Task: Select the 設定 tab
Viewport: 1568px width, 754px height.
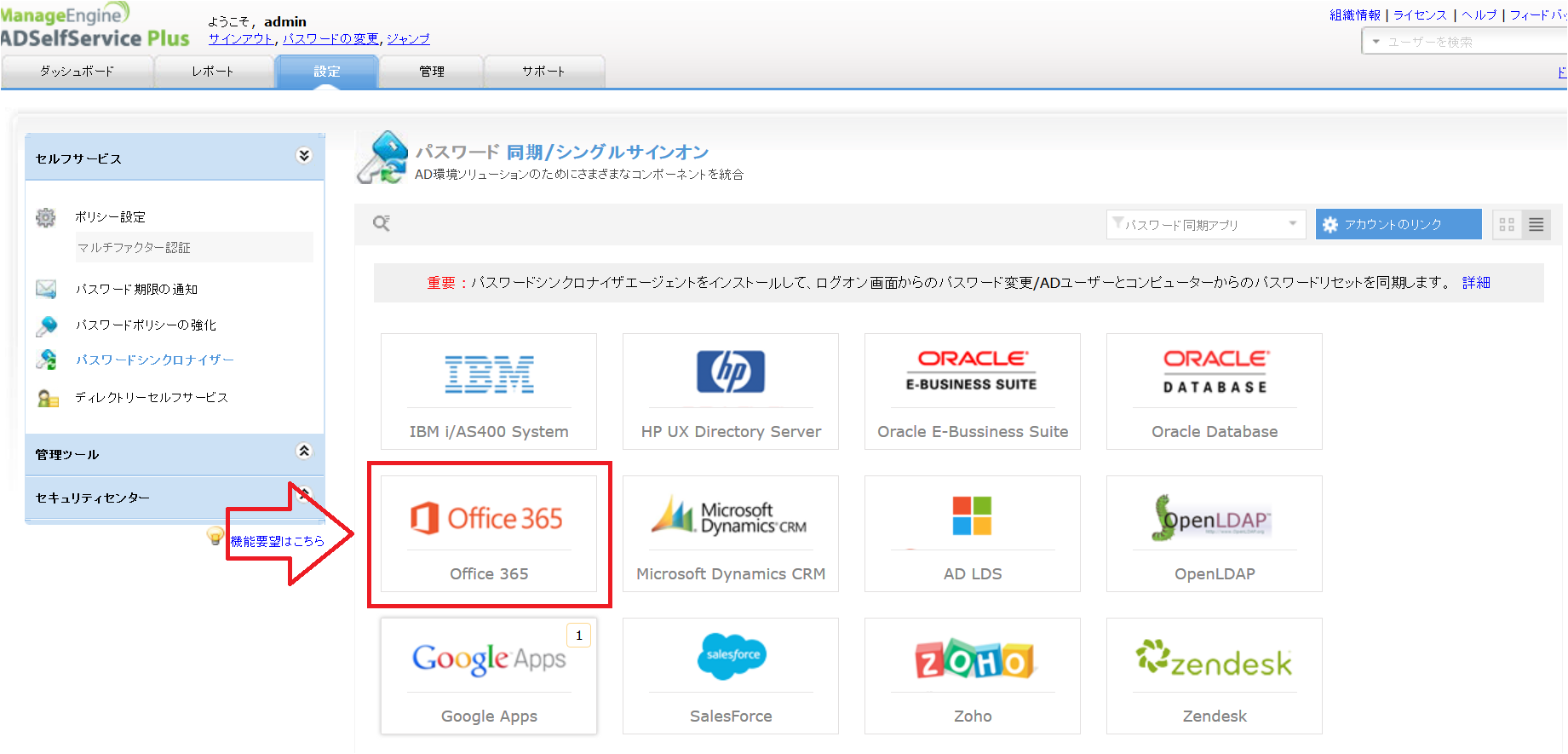Action: (327, 72)
